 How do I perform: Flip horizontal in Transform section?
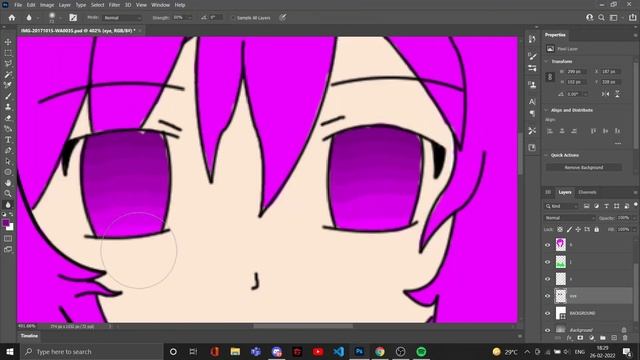click(x=605, y=94)
